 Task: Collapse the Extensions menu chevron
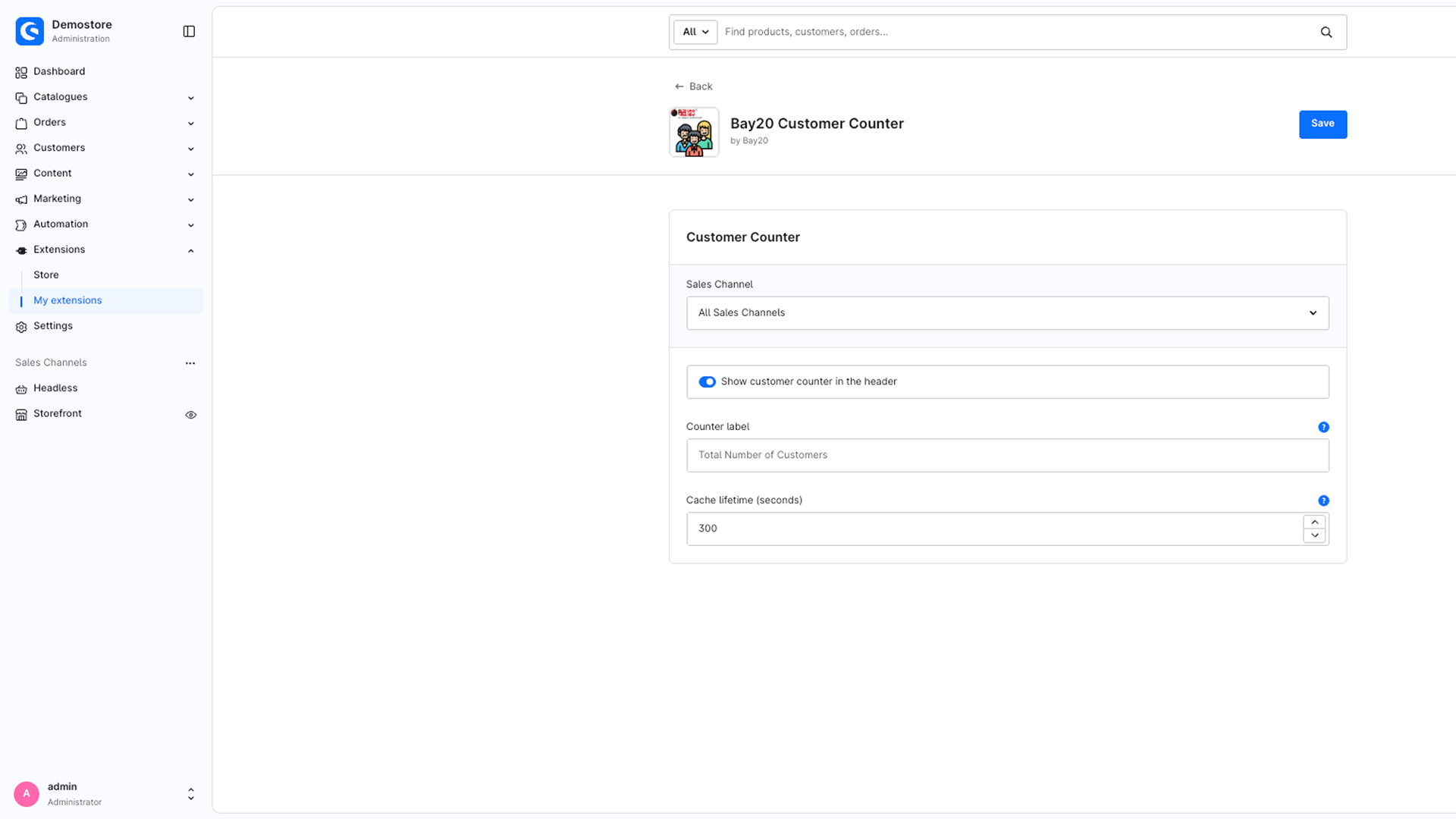191,251
